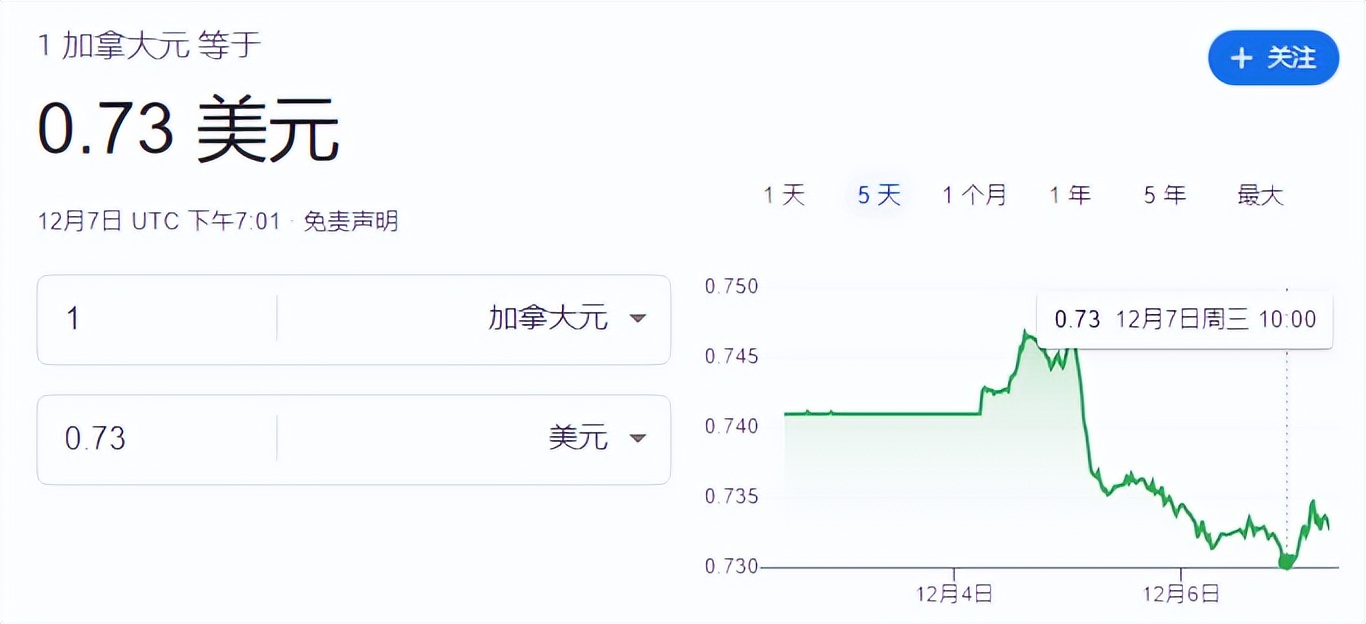This screenshot has width=1366, height=624.
Task: Click the 免责声明 disclaimer link
Action: 350,222
